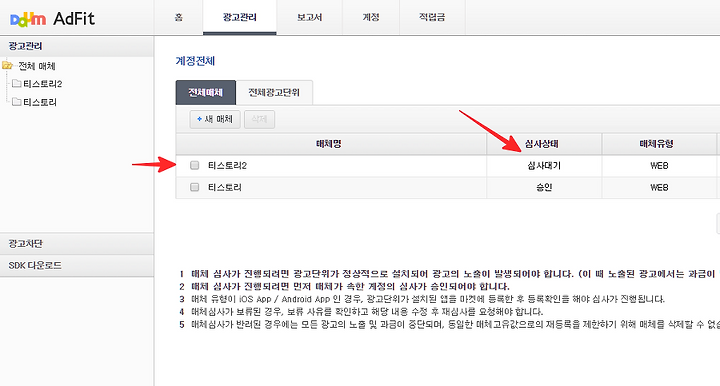Screen dimensions: 720x386
Task: Check the 티스토리2 row checkbox
Action: pos(195,165)
